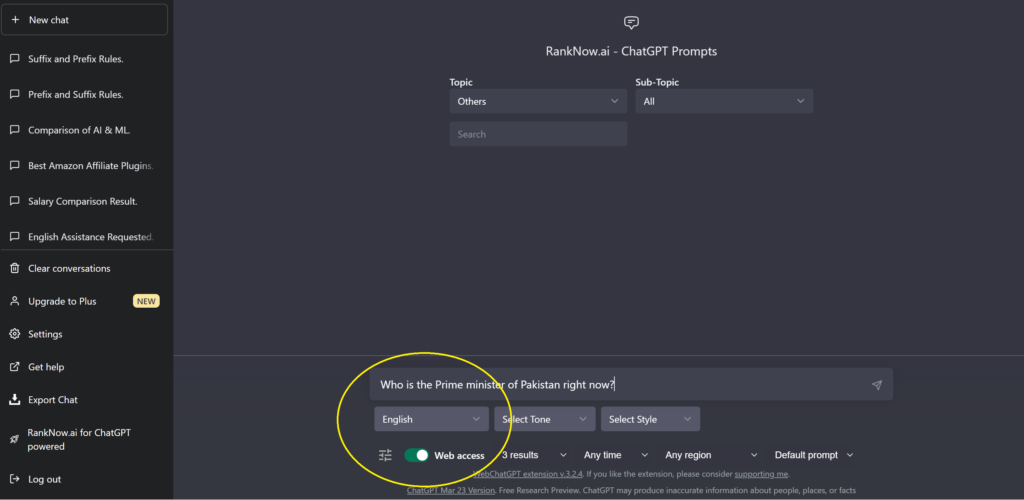The image size is (1024, 500).
Task: Open the 3 results dropdown
Action: (x=534, y=455)
